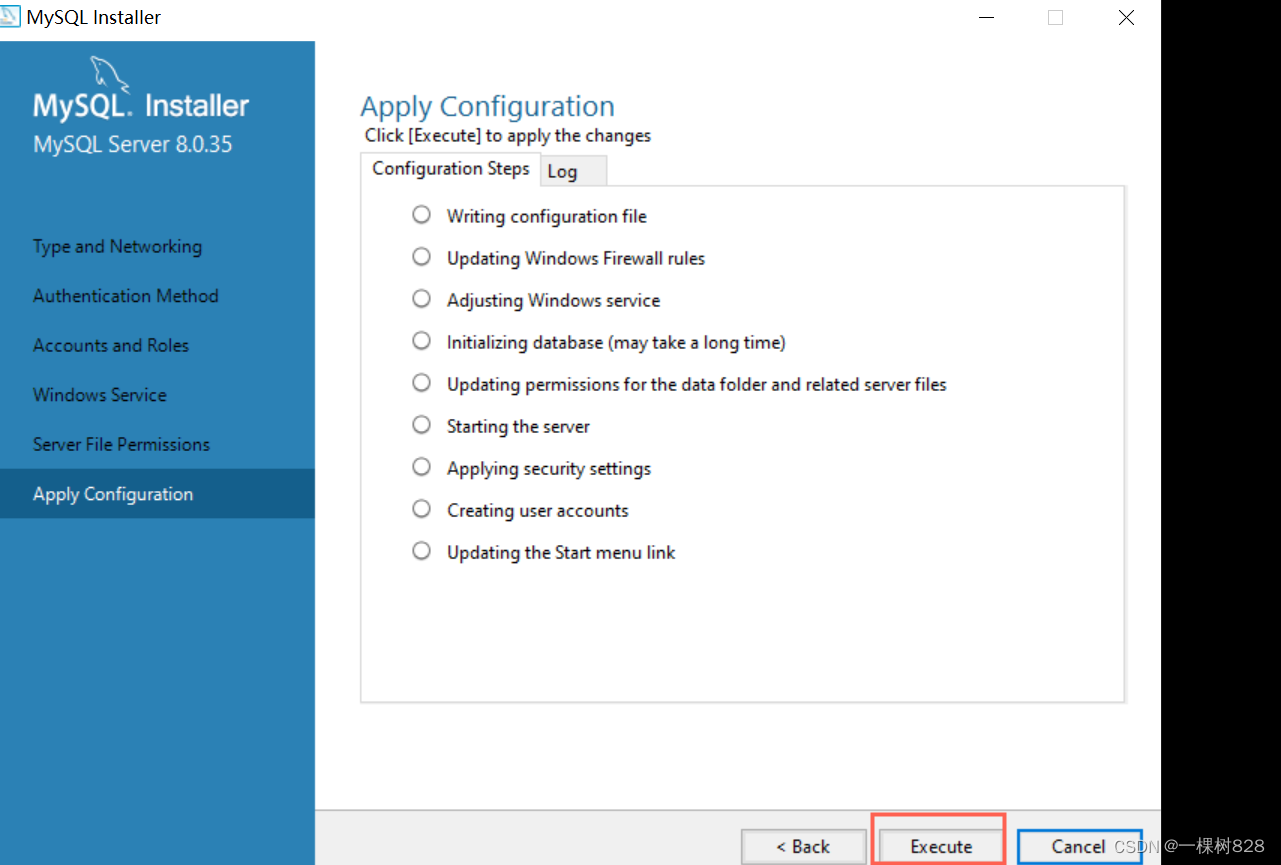Select the Configuration Steps tab
This screenshot has height=865, width=1281.
451,169
